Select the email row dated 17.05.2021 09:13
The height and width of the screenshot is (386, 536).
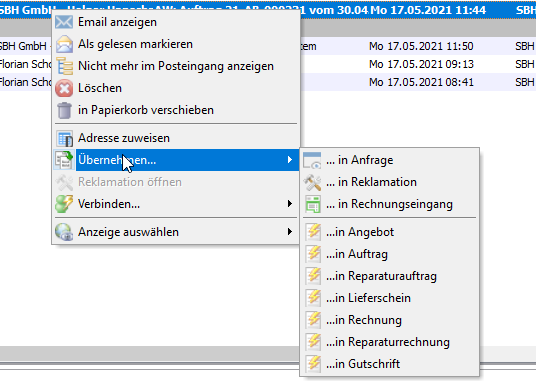(268, 64)
